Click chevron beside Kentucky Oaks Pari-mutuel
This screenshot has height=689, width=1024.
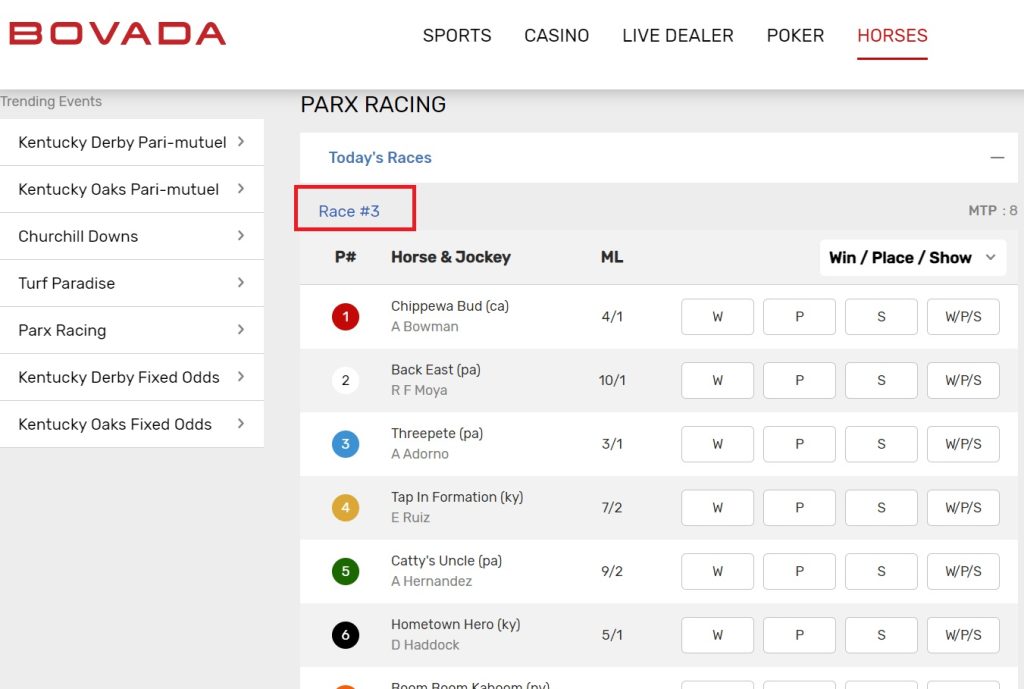coord(241,189)
